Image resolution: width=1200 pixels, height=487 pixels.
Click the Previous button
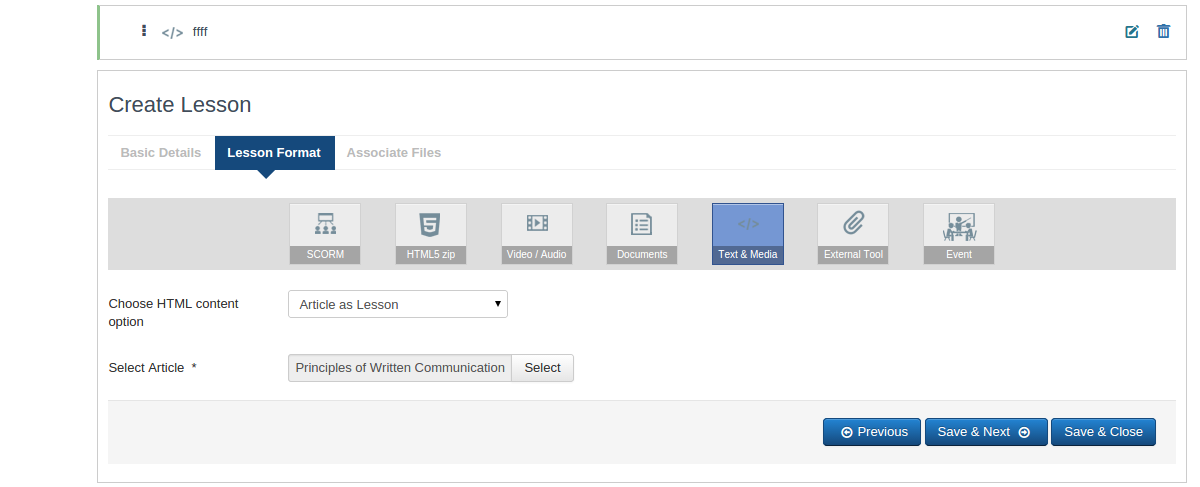872,432
